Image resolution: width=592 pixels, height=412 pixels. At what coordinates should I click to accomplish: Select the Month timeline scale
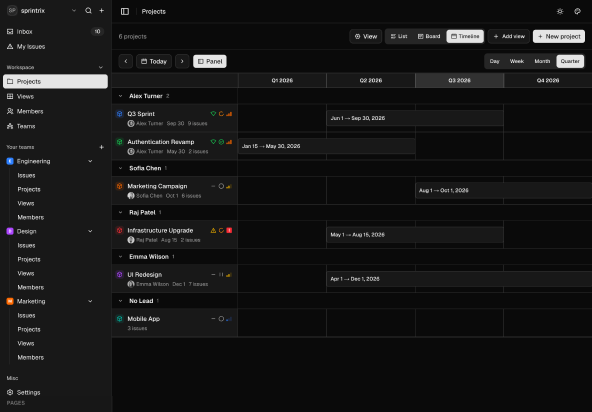pos(542,61)
